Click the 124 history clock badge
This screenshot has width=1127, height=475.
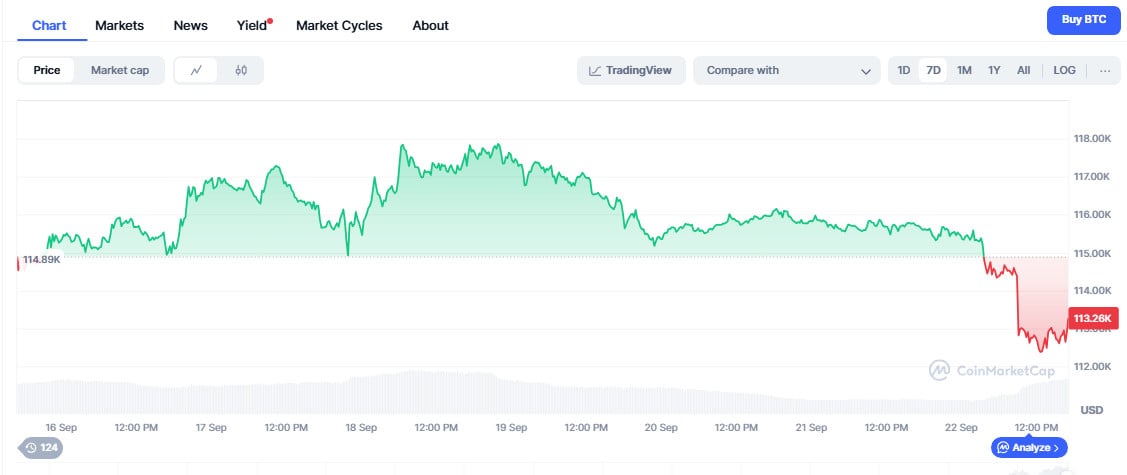tap(40, 447)
